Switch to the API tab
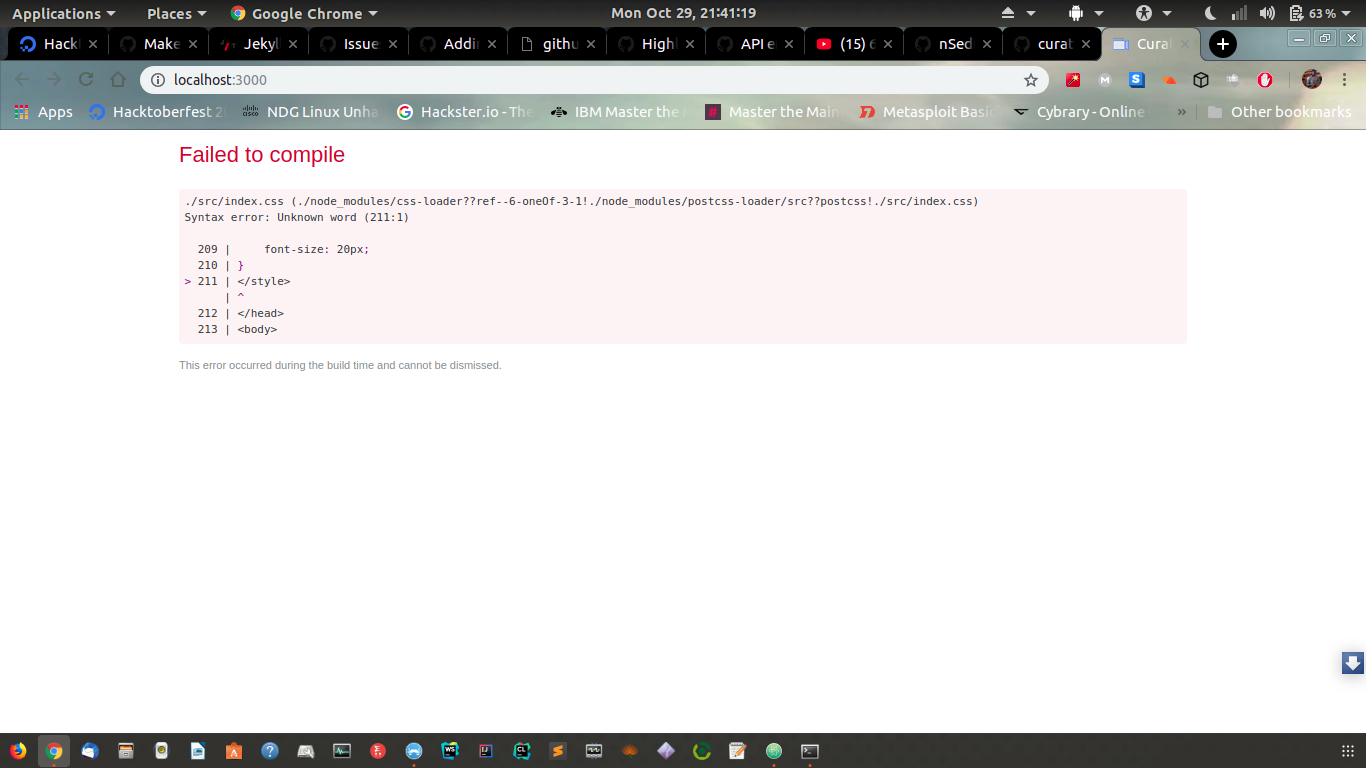Image resolution: width=1366 pixels, height=768 pixels. coord(756,44)
